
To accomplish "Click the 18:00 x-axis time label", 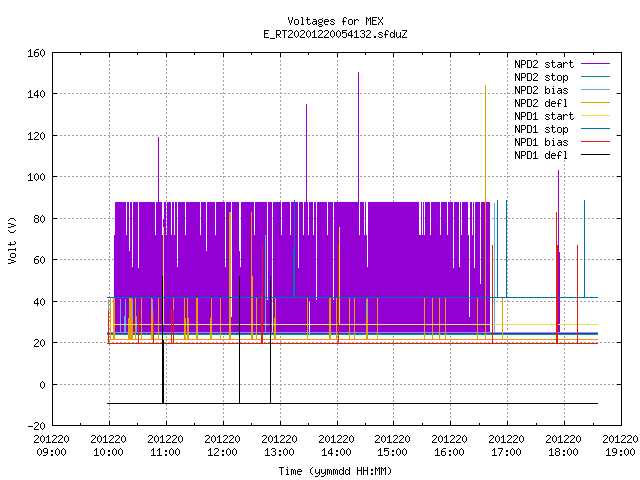I will (x=563, y=452).
